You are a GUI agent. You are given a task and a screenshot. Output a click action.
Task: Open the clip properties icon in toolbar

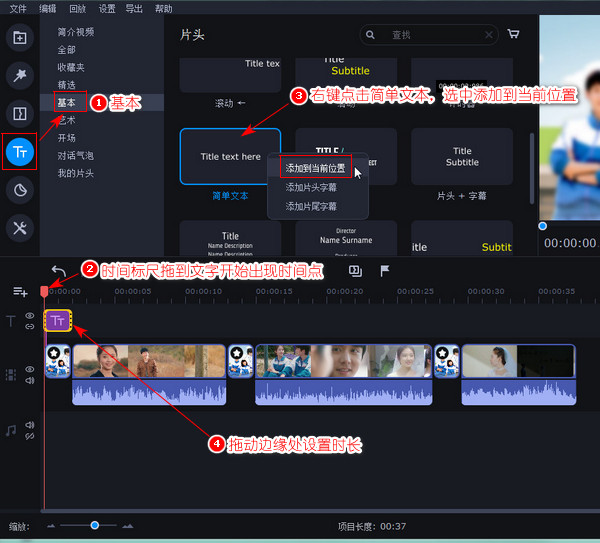[x=355, y=271]
